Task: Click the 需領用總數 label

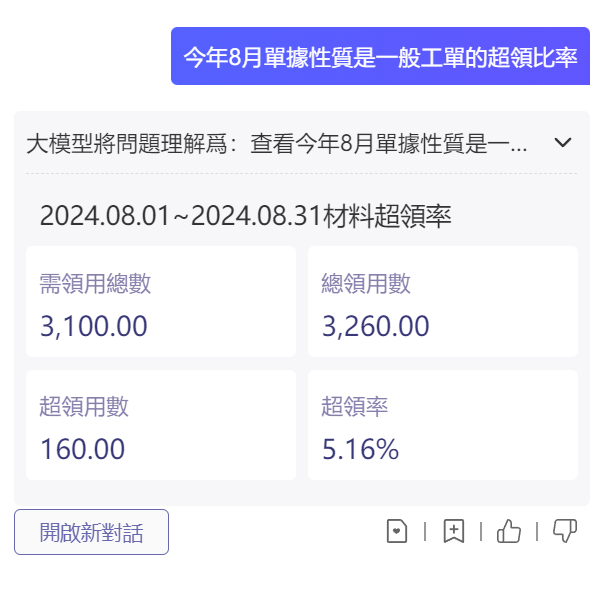Action: point(95,283)
